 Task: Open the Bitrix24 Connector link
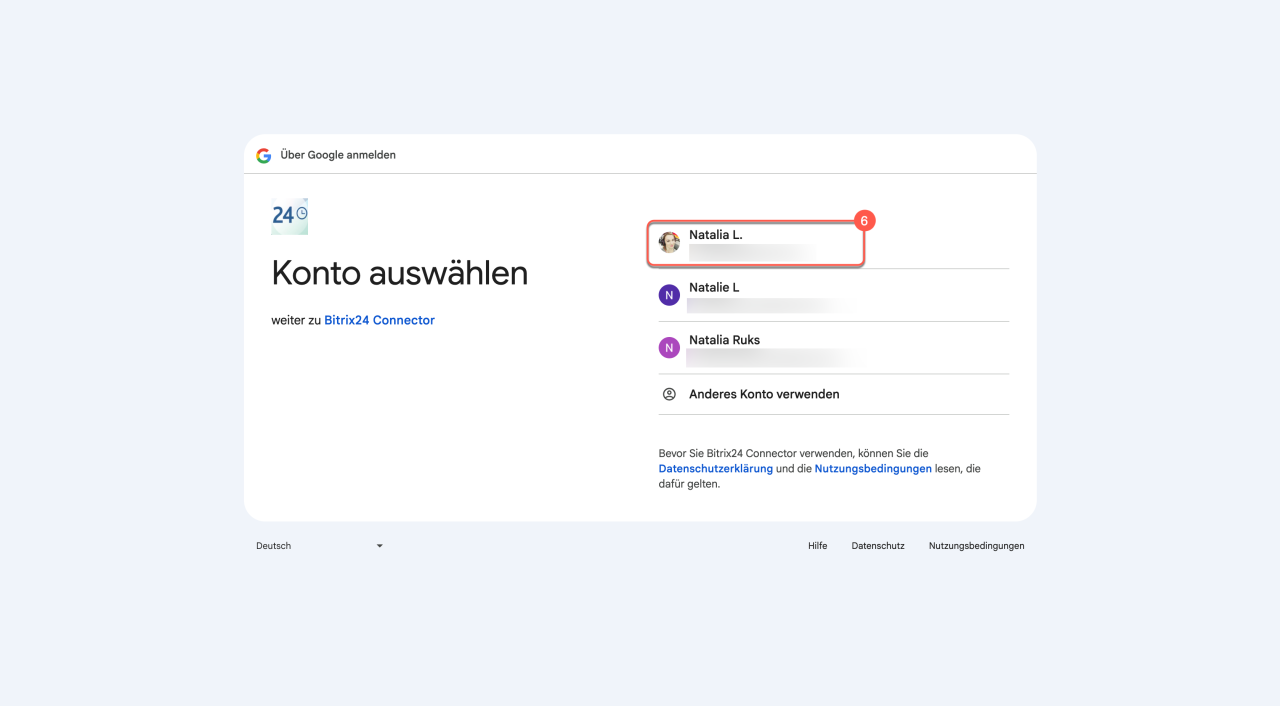(x=379, y=320)
